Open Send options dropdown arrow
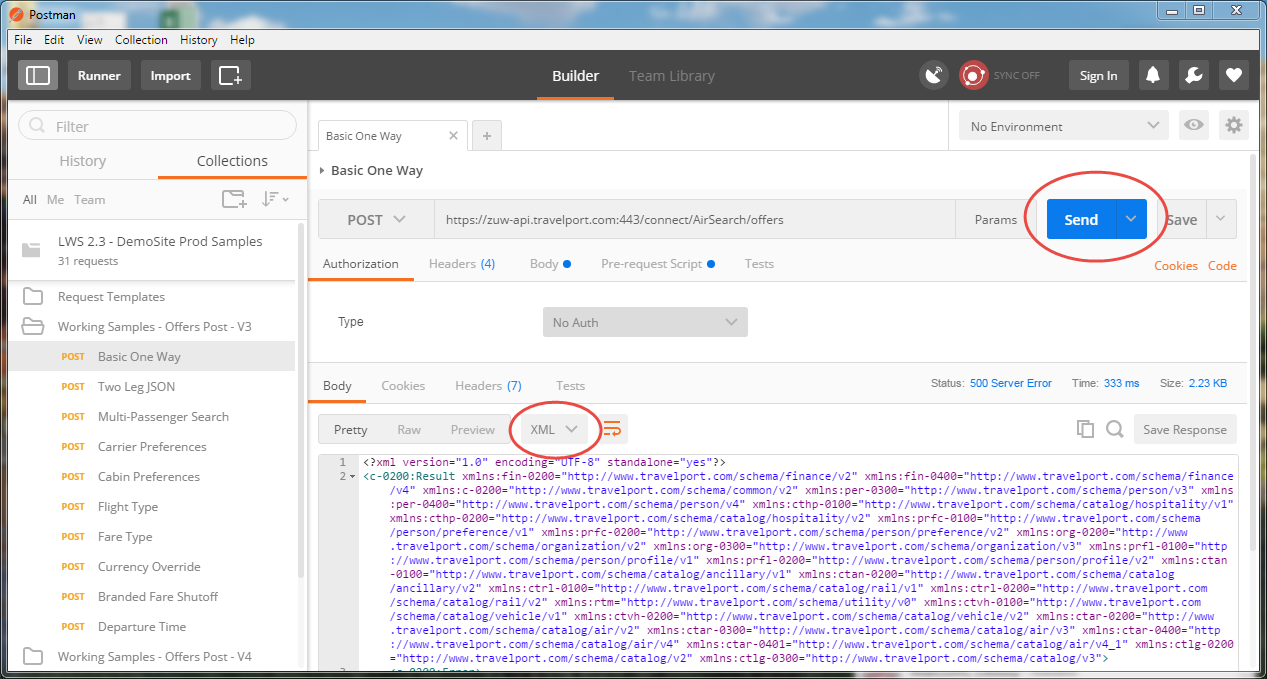The image size is (1267, 679). tap(1131, 220)
